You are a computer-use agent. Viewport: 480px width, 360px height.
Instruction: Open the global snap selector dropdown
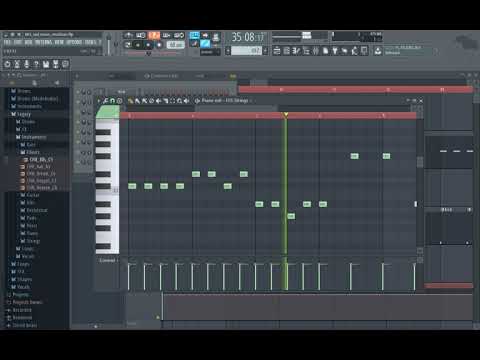[209, 52]
